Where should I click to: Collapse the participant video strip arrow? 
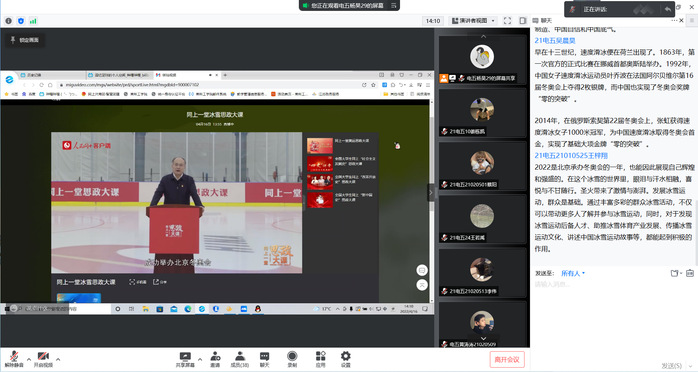[x=430, y=193]
